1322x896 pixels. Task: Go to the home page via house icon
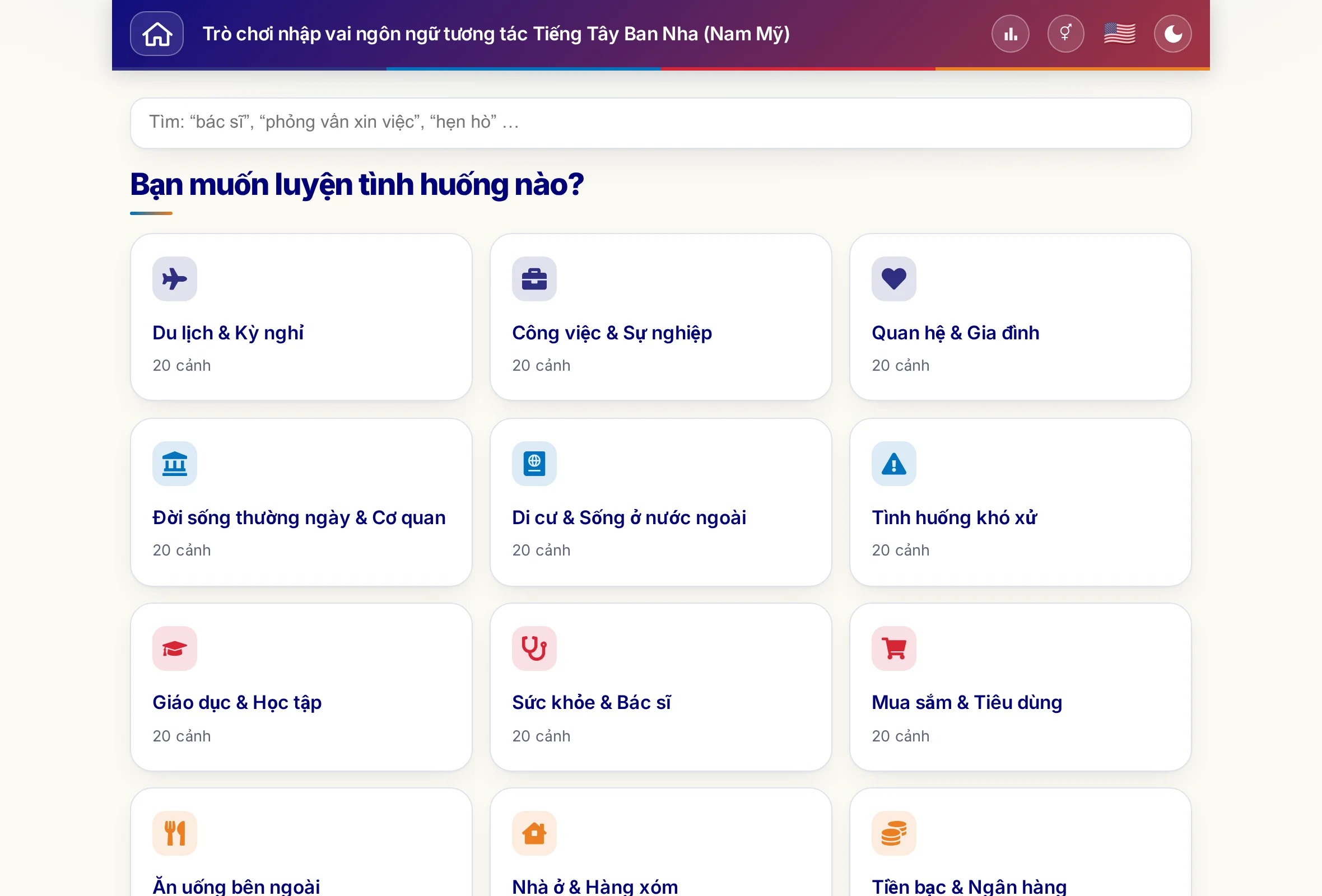[156, 34]
